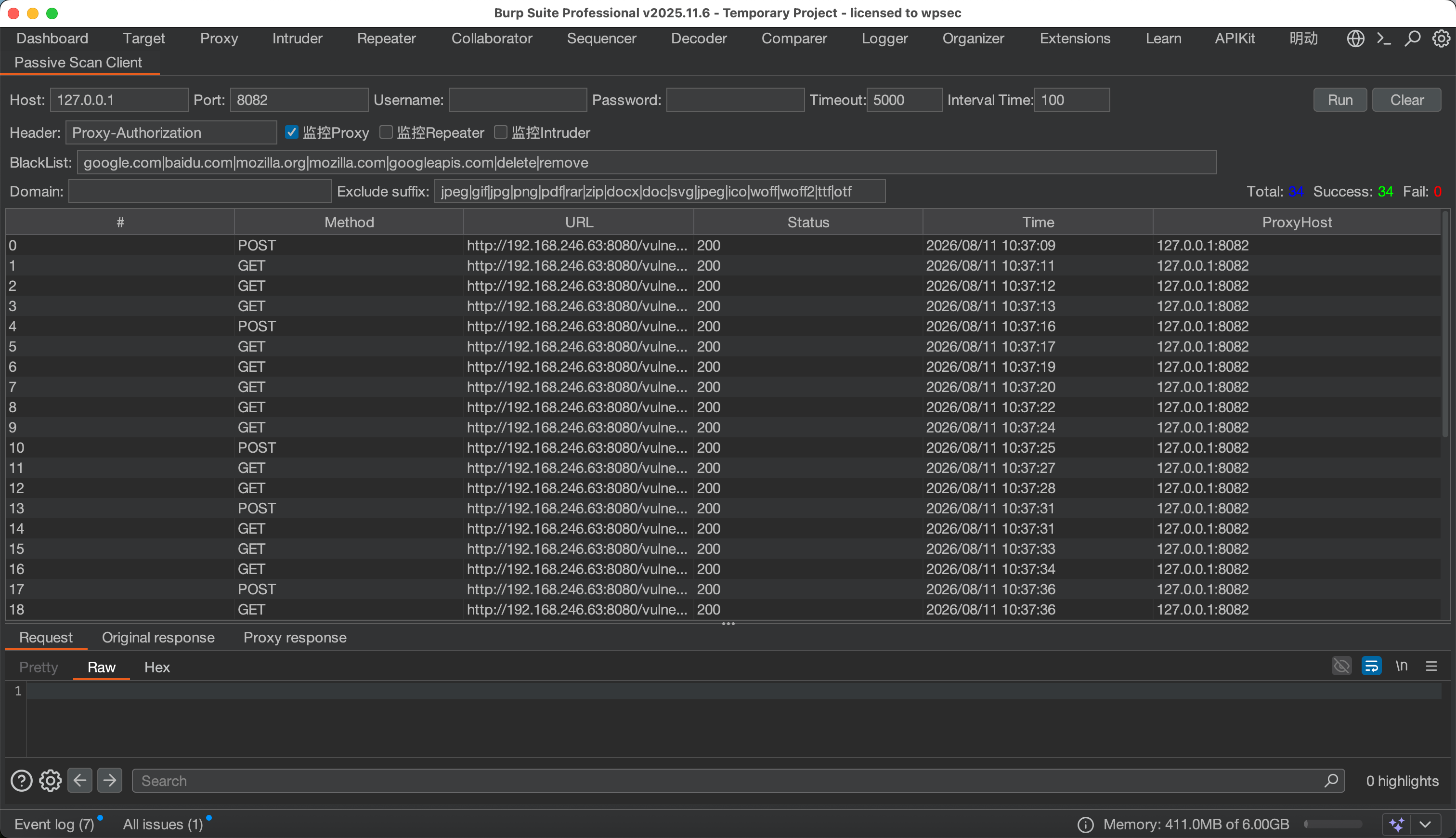The height and width of the screenshot is (838, 1456).
Task: Go to the previous search match arrow
Action: tap(80, 780)
